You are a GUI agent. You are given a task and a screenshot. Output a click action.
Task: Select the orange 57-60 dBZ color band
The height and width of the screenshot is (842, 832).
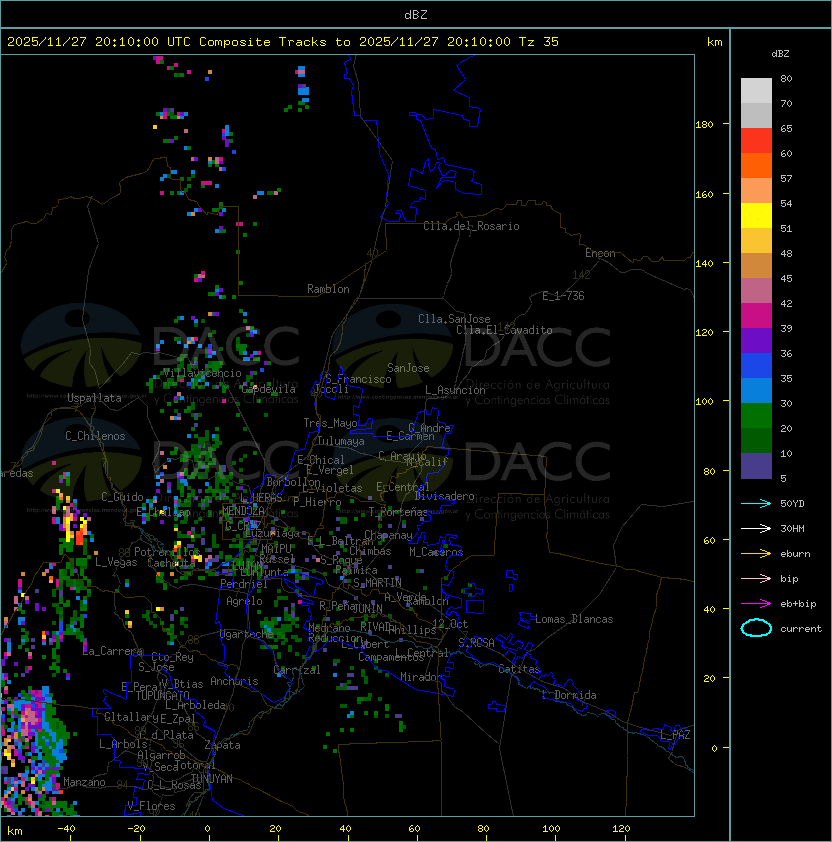pyautogui.click(x=756, y=166)
